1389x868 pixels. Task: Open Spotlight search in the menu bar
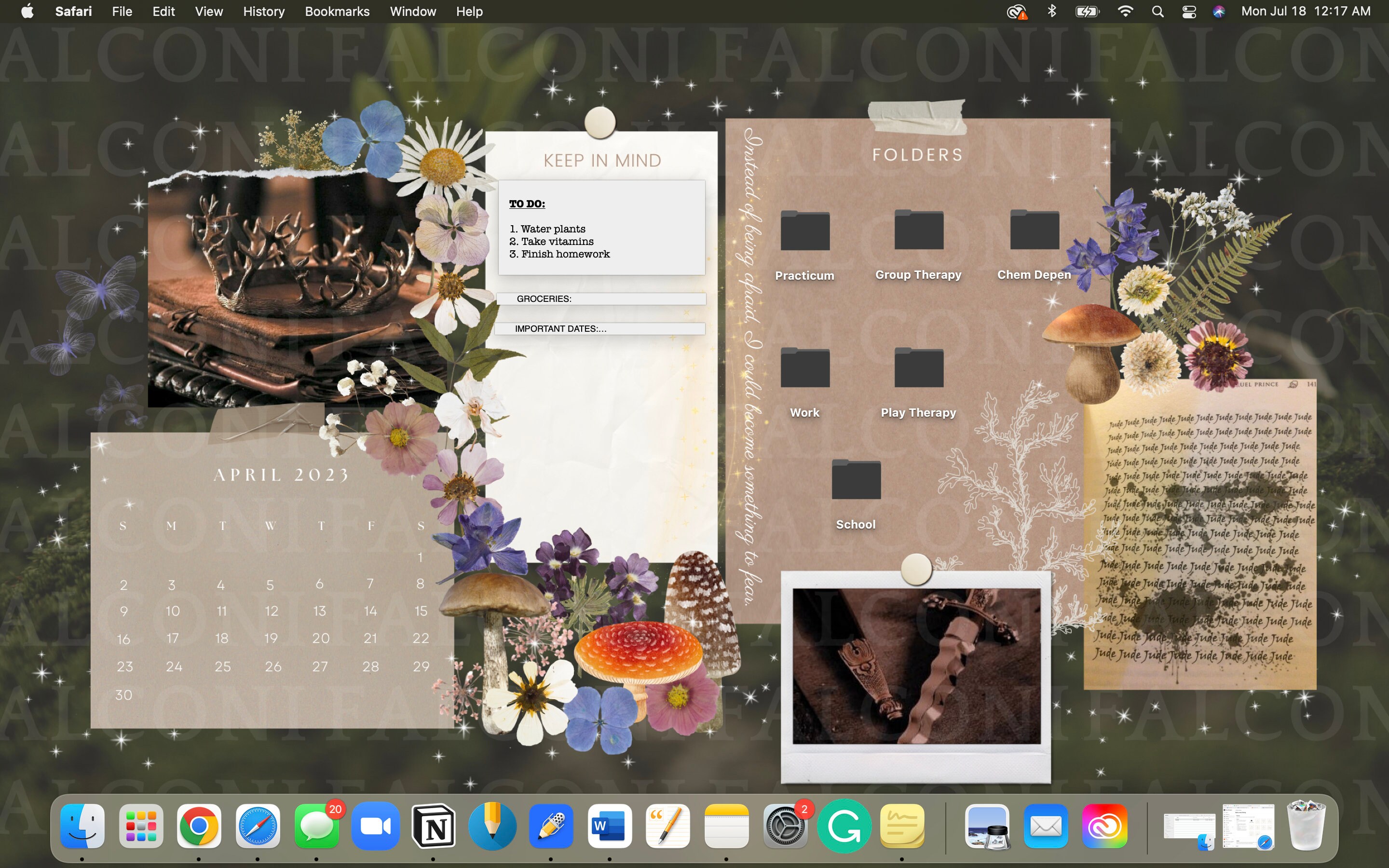click(x=1157, y=11)
